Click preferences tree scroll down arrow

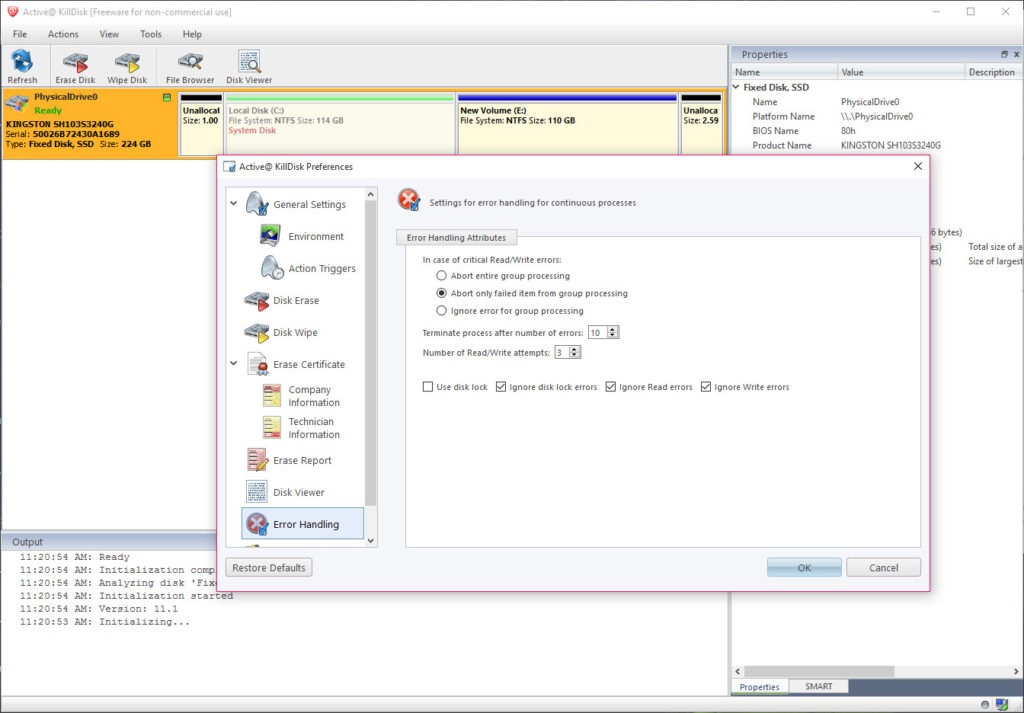point(371,541)
